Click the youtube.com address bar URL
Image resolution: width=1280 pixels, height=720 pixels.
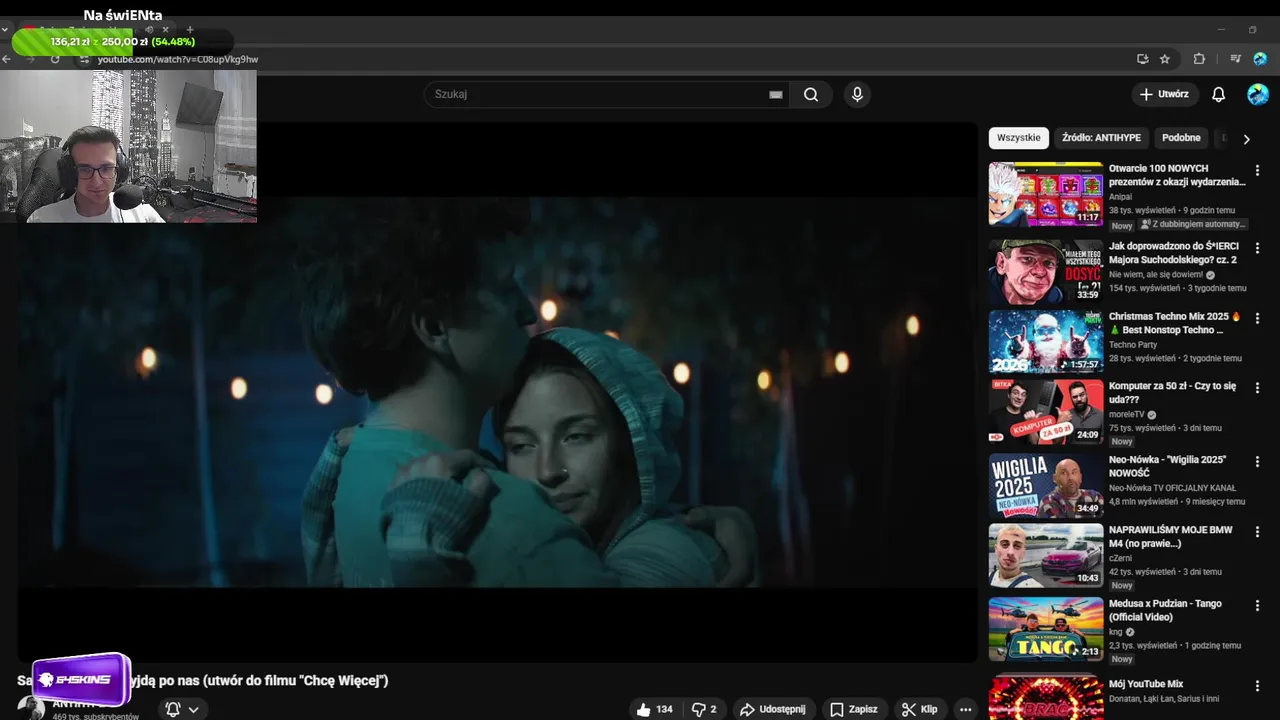click(x=178, y=59)
